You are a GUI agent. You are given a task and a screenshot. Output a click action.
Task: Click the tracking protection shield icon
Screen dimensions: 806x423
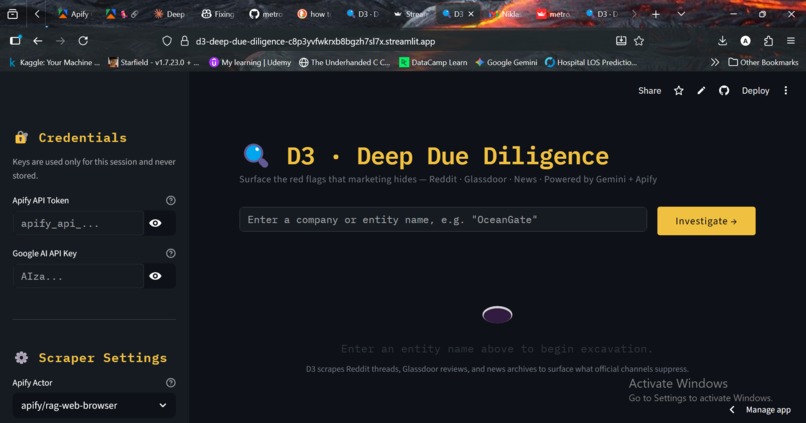click(x=167, y=41)
